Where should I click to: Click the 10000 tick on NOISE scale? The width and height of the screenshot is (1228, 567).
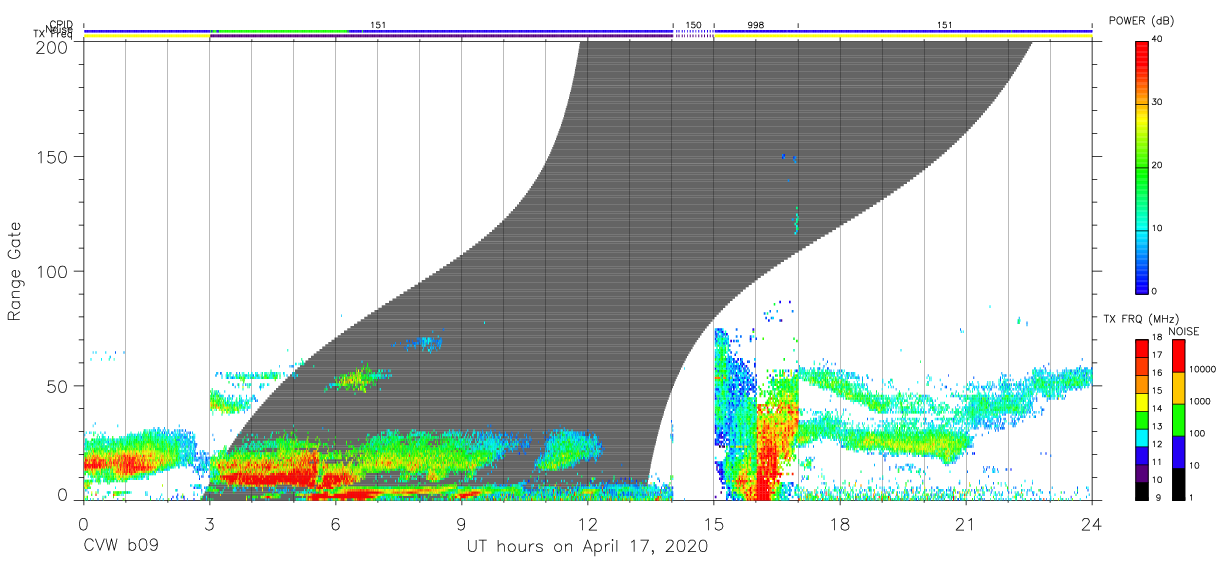tap(1202, 370)
